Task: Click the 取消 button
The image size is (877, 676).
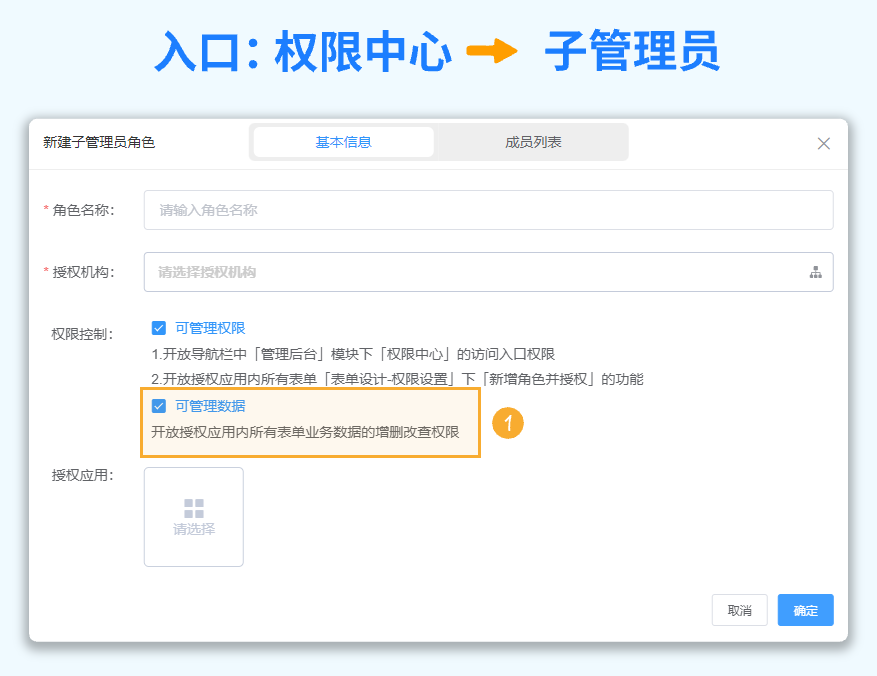Action: [739, 610]
